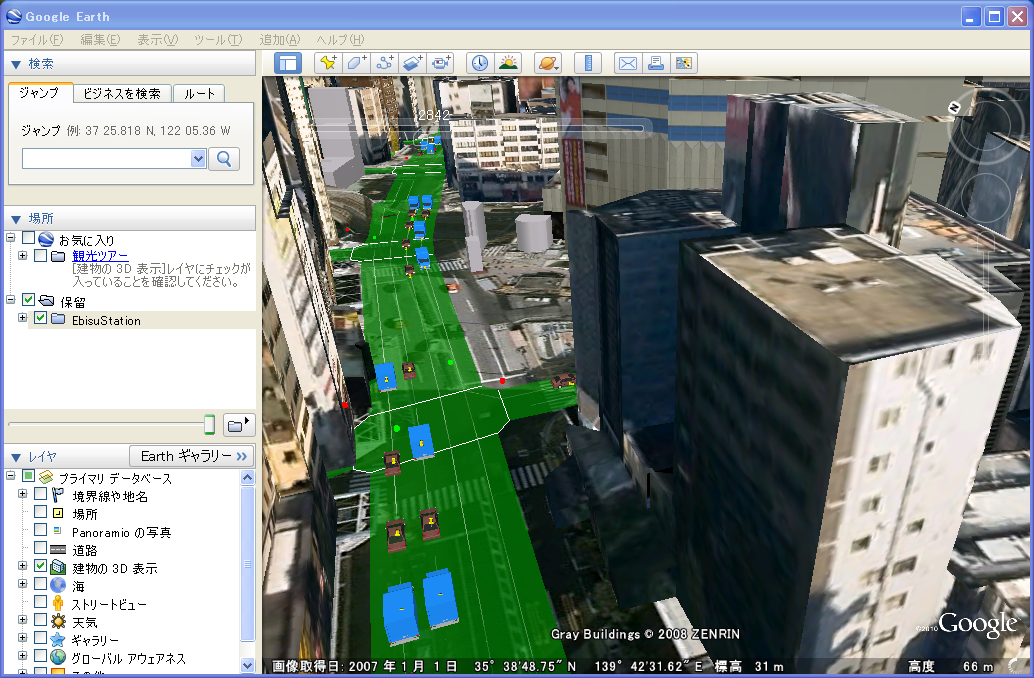This screenshot has width=1034, height=678.
Task: Click the road icon beside 道路
Action: [58, 549]
